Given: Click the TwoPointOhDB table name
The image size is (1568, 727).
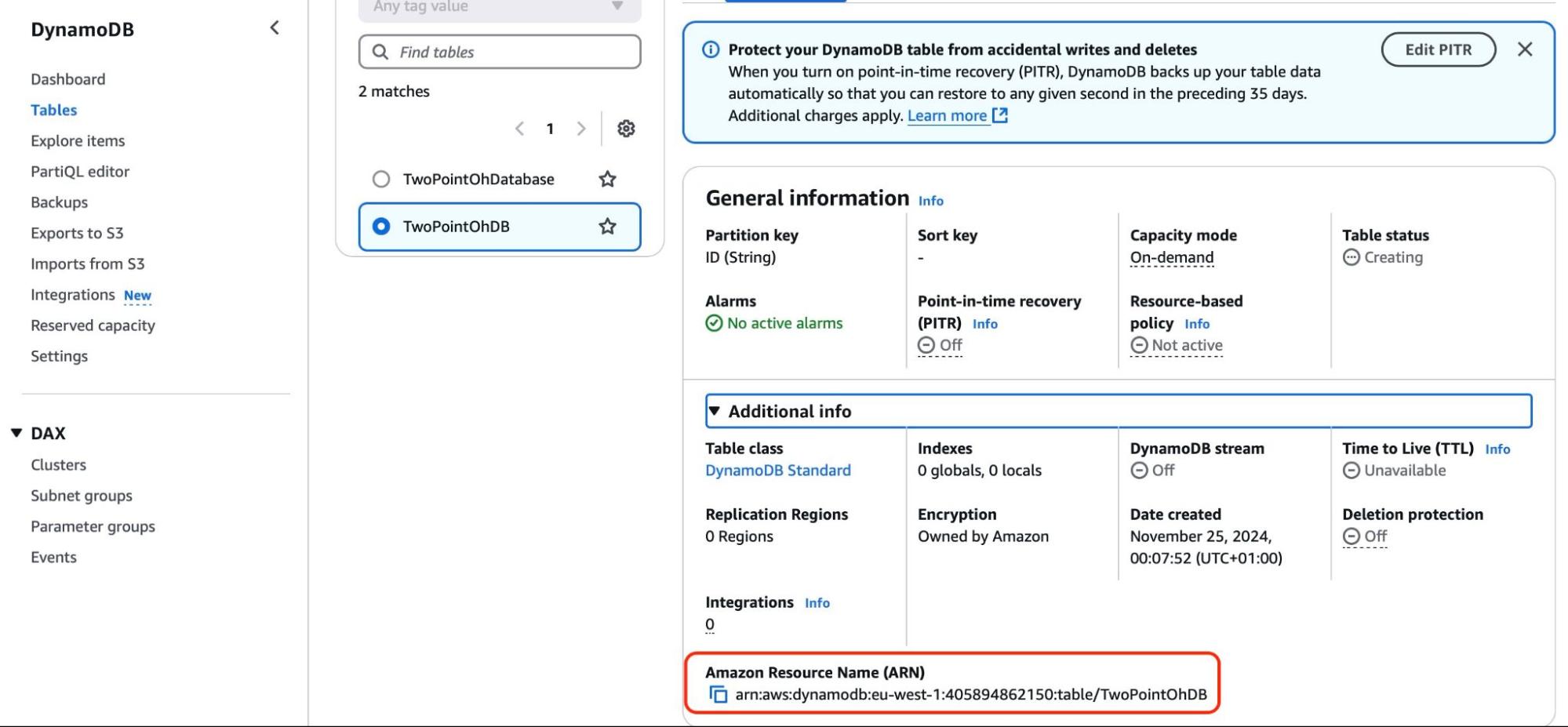Looking at the screenshot, I should tap(457, 226).
